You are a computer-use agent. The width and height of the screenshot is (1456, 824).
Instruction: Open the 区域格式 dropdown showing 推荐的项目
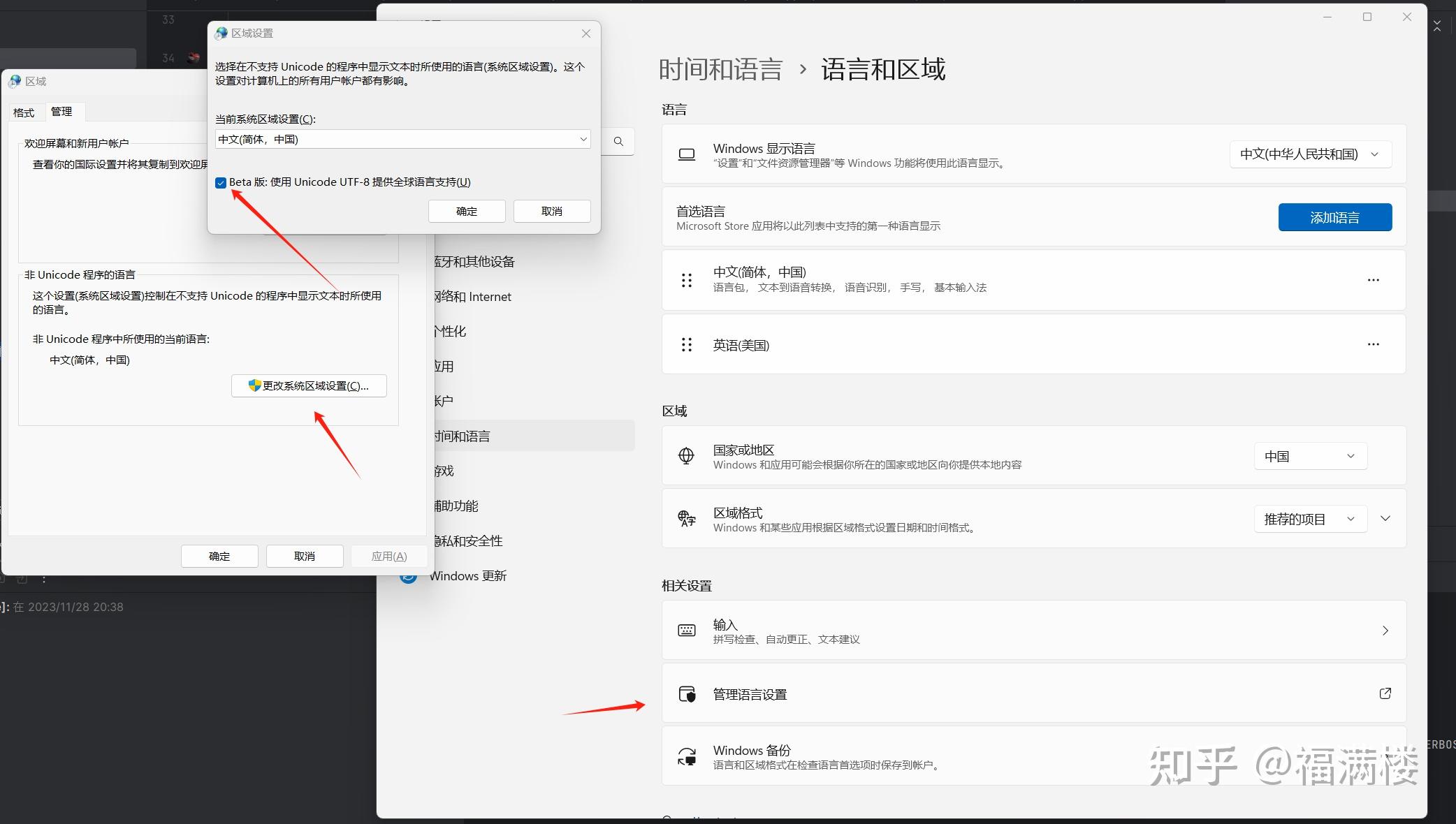coord(1311,519)
